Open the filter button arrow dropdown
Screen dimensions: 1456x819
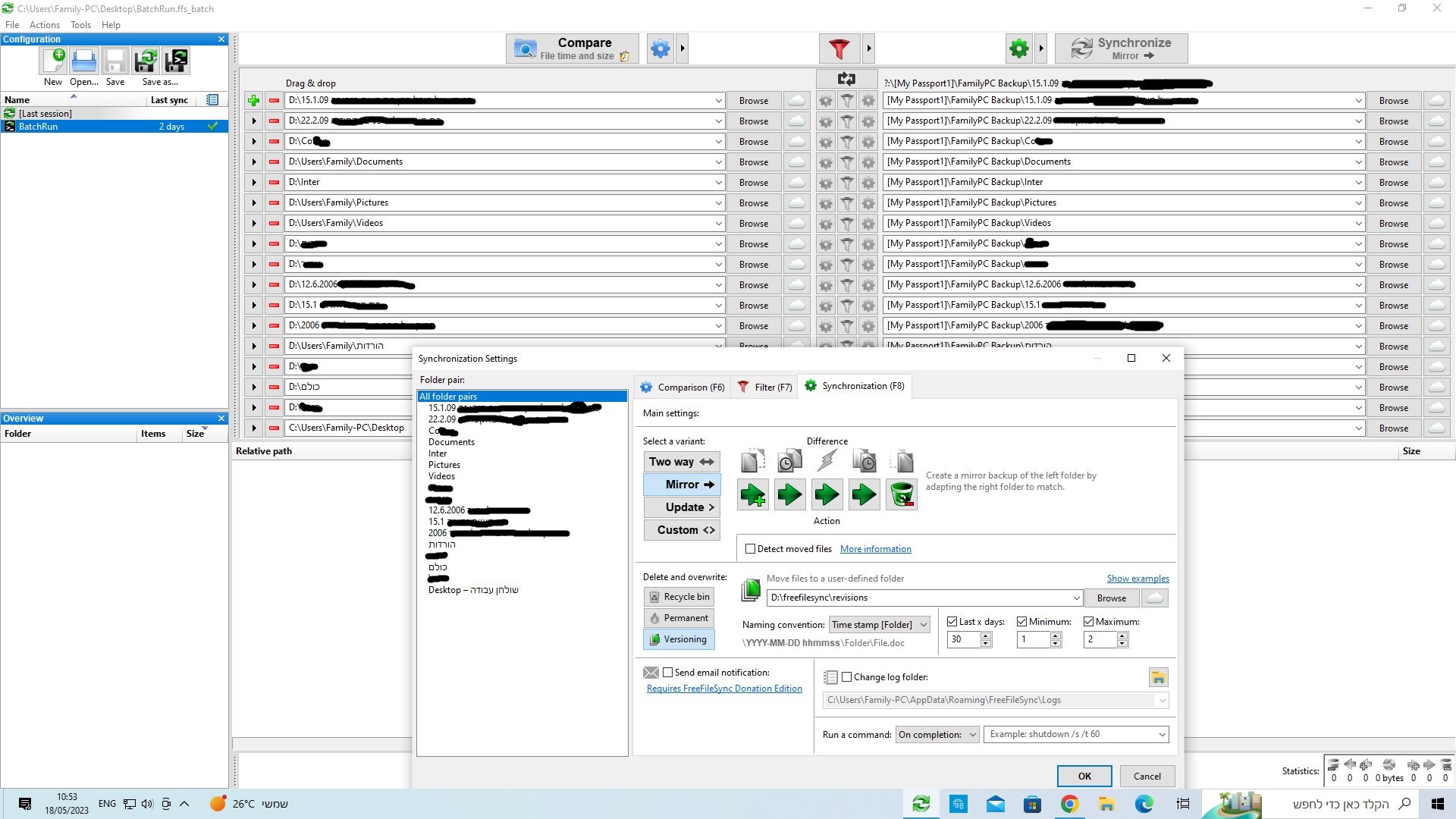tap(869, 49)
